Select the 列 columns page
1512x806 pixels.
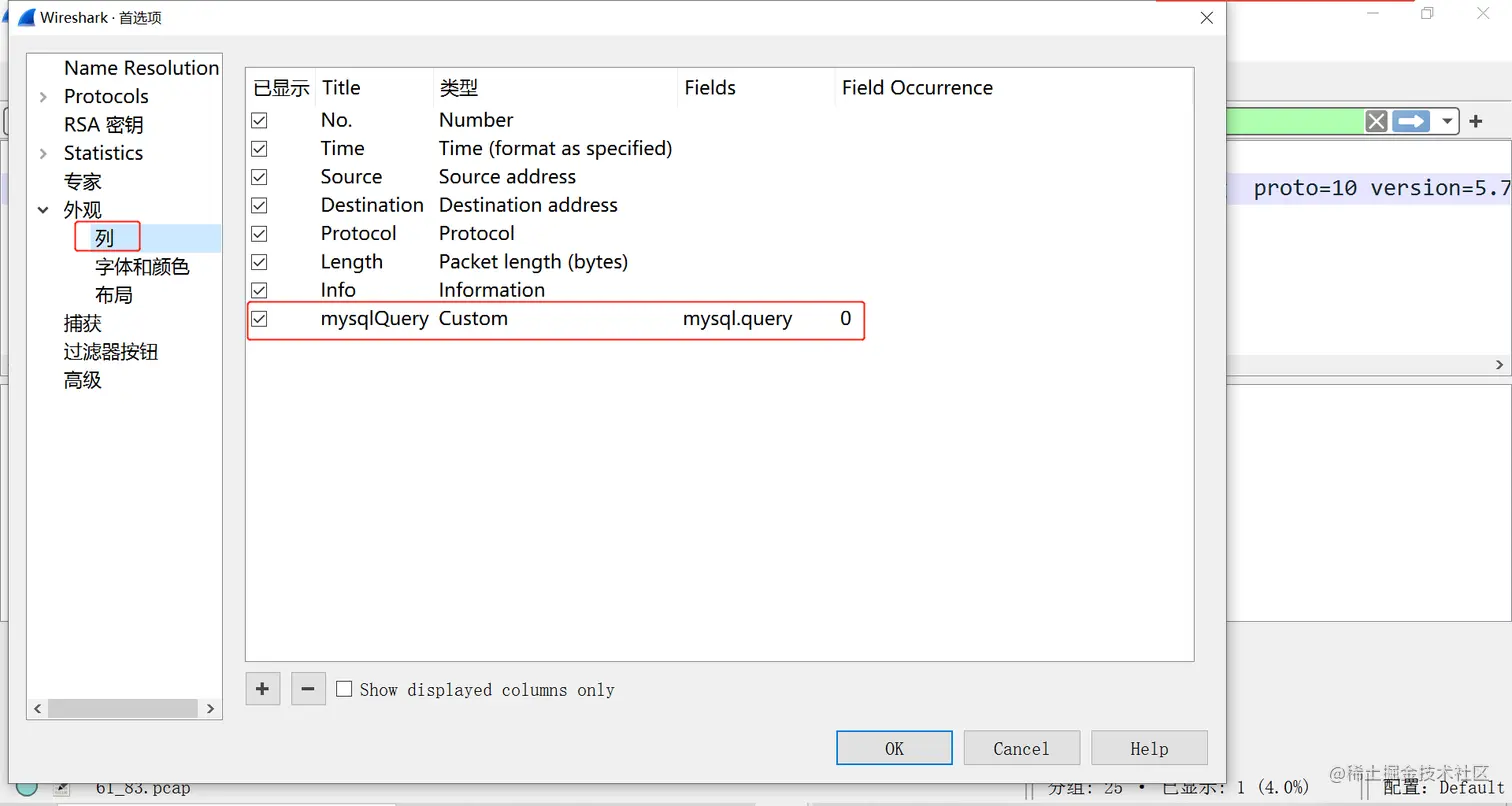coord(105,238)
